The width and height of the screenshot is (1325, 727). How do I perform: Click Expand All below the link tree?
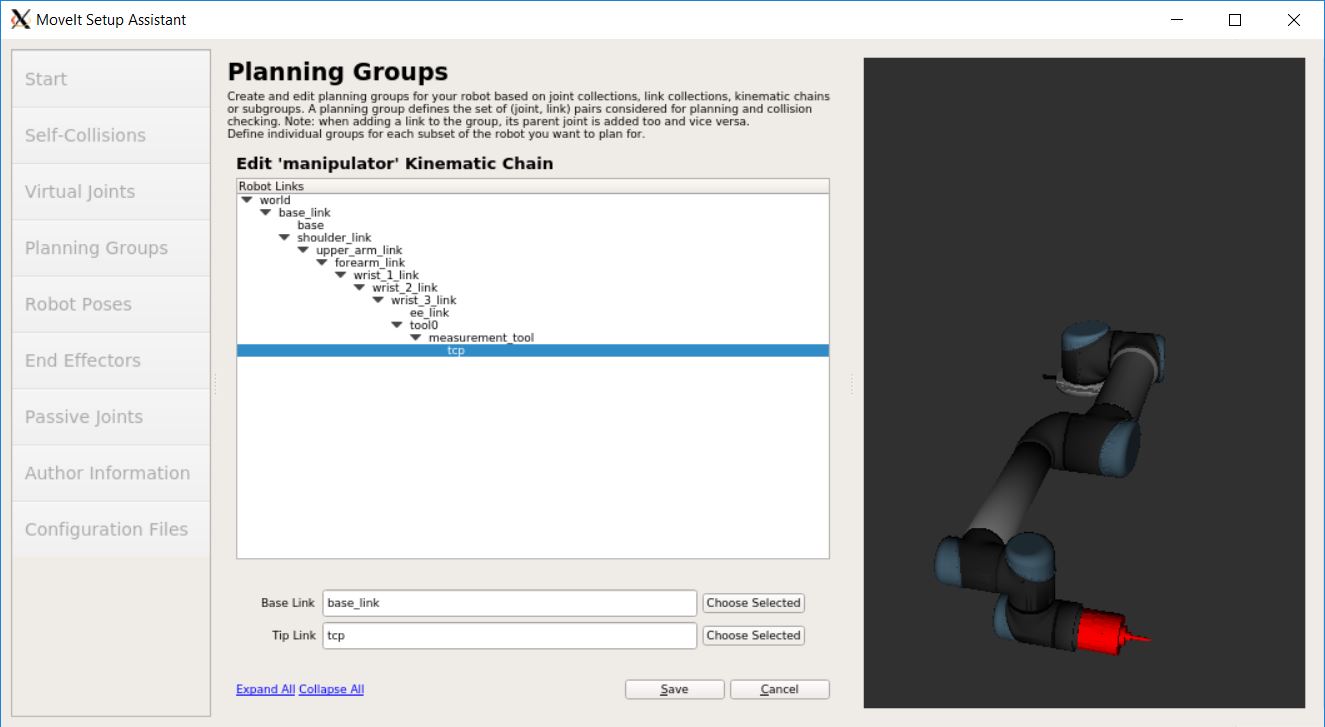[x=264, y=689]
